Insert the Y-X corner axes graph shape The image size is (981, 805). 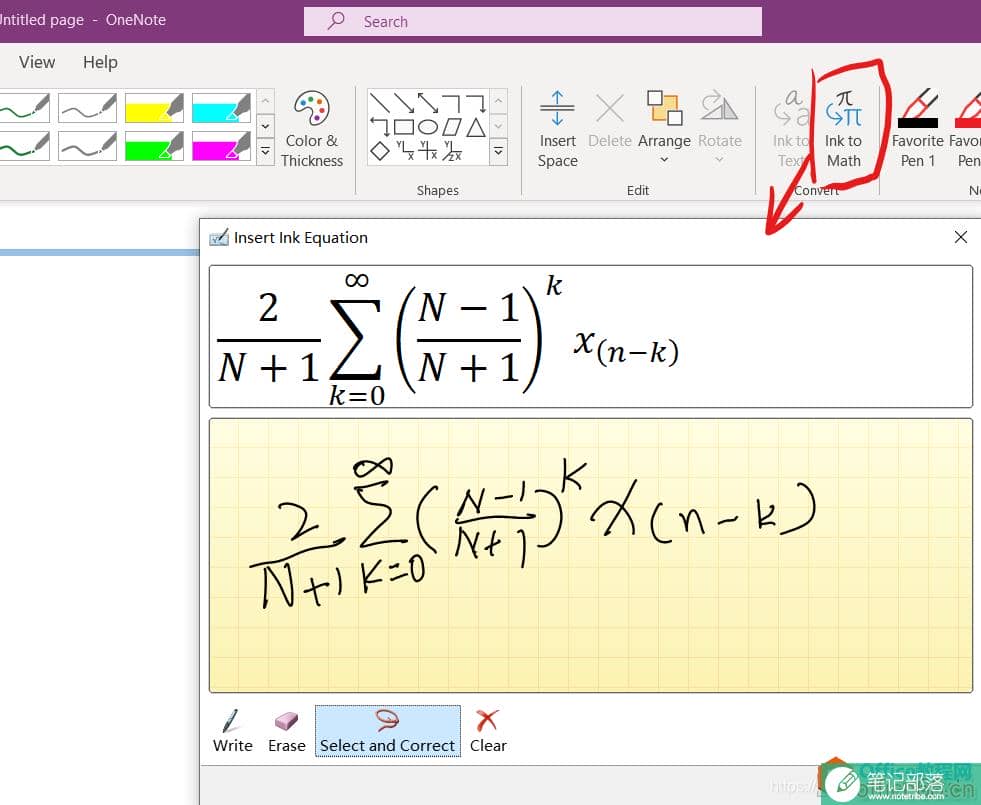[x=404, y=151]
